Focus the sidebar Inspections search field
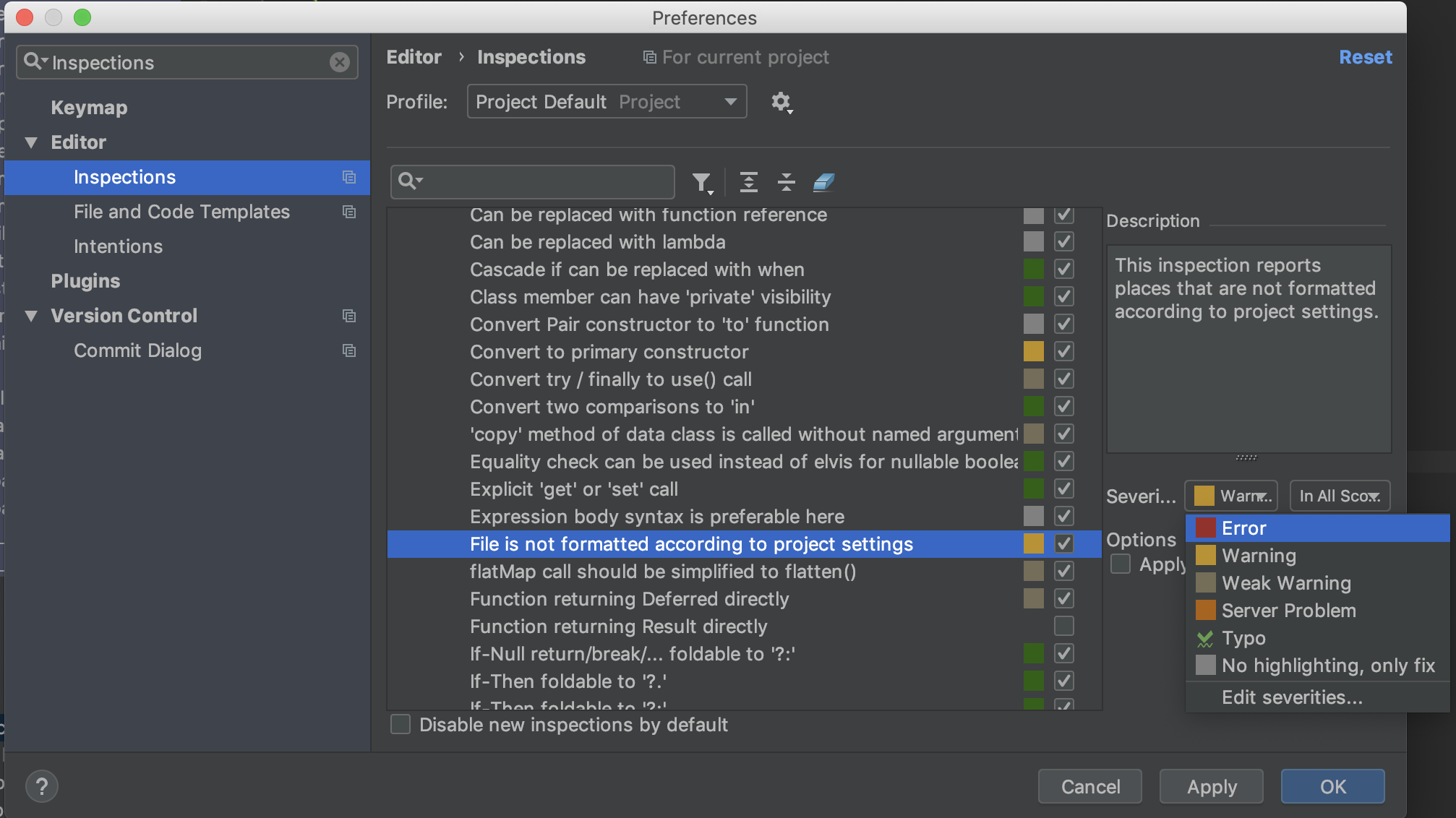The width and height of the screenshot is (1456, 818). (188, 62)
